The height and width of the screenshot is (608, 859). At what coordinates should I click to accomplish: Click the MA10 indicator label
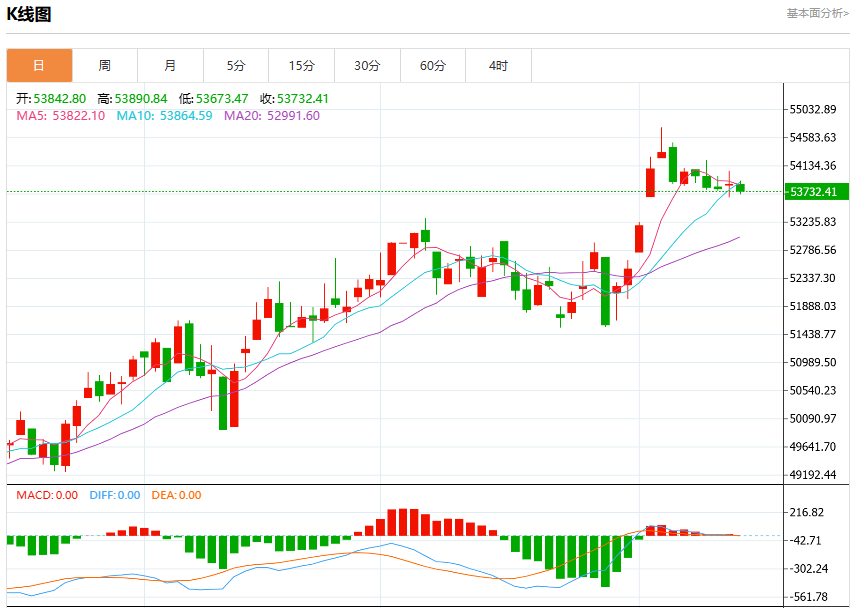(164, 116)
